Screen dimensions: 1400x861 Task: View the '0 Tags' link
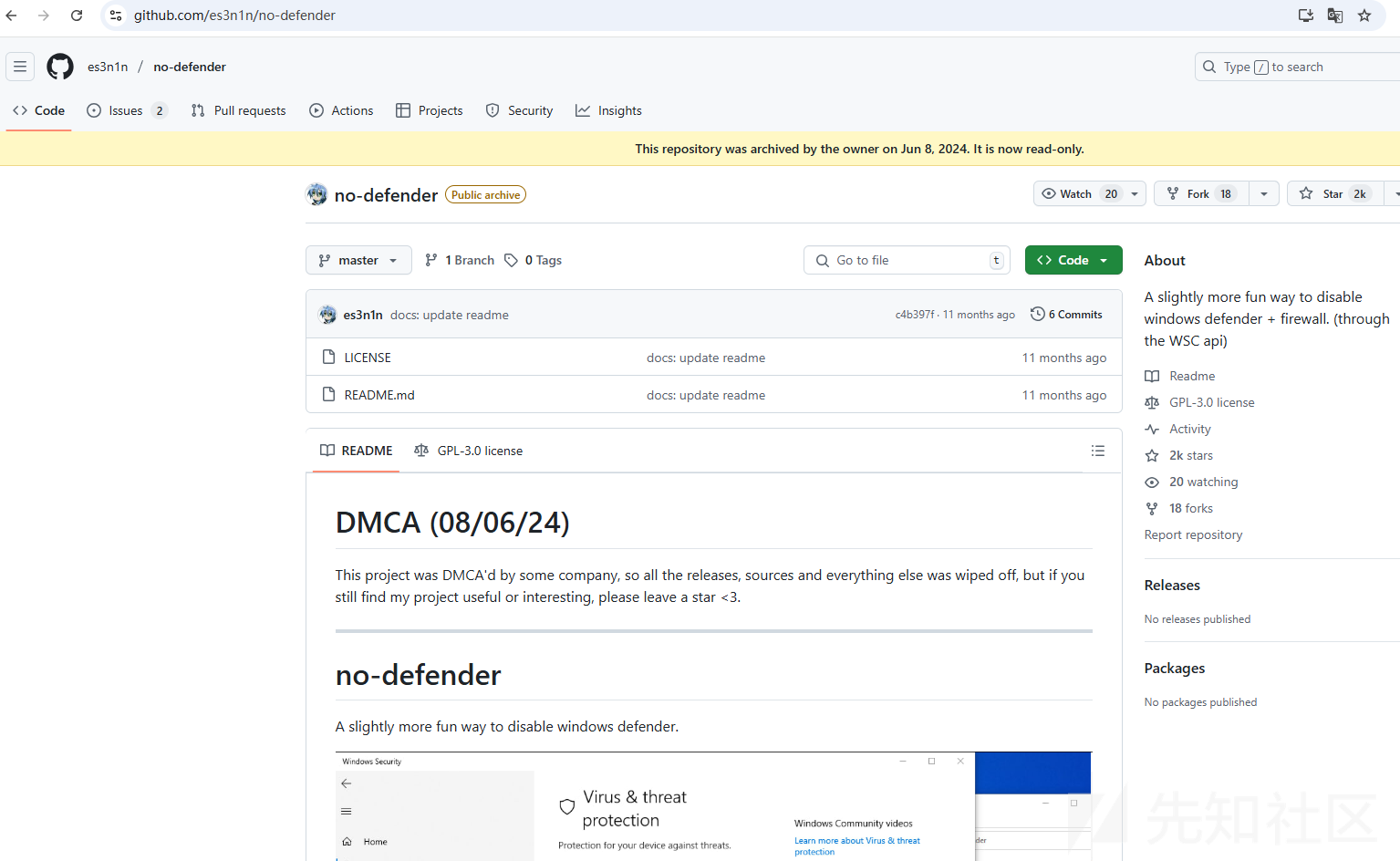pyautogui.click(x=534, y=260)
